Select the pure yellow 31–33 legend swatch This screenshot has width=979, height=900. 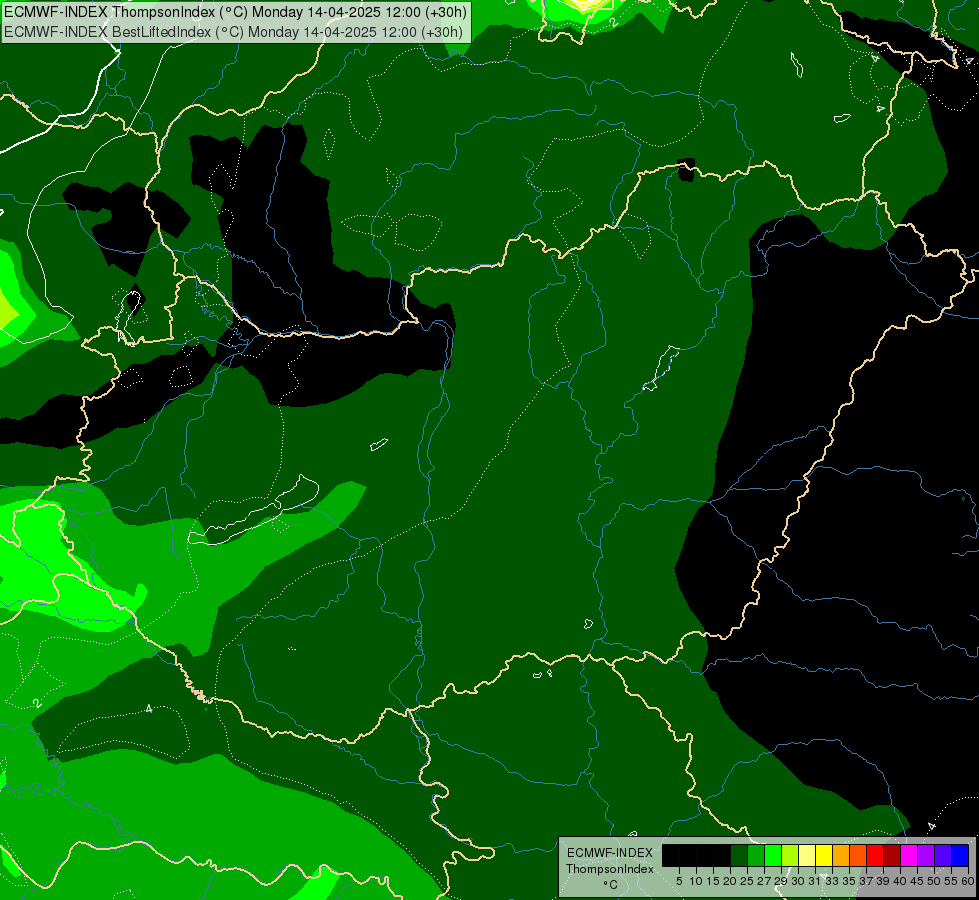click(x=824, y=855)
